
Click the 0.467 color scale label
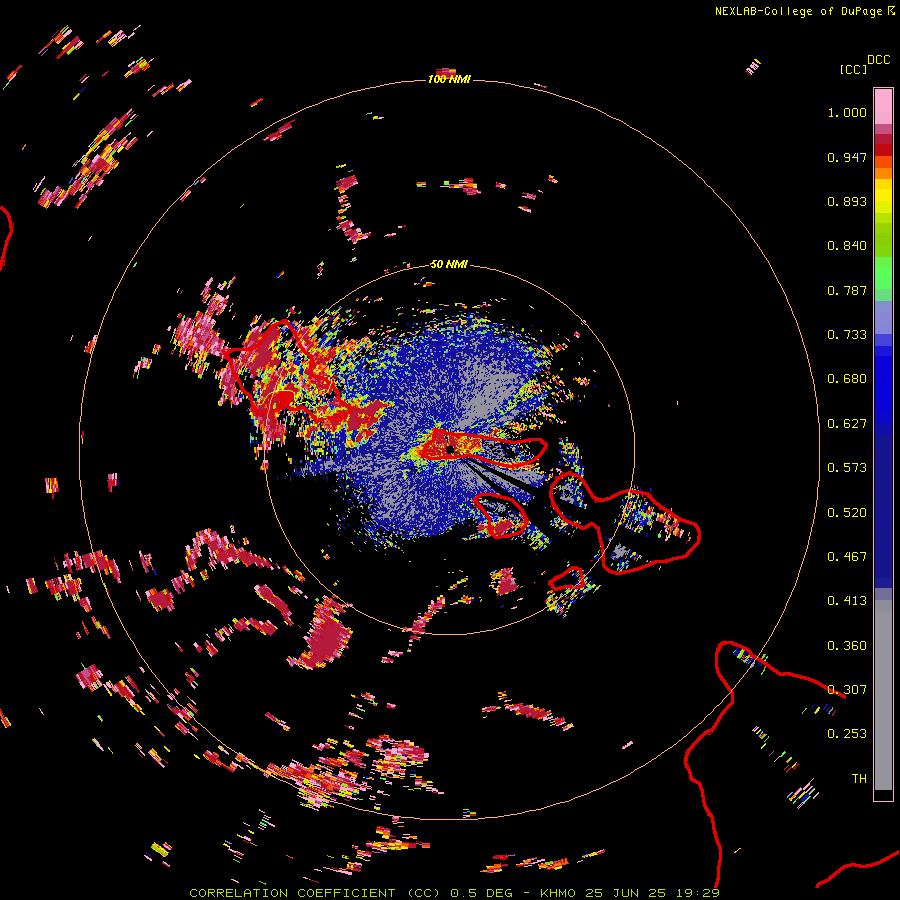pos(847,557)
